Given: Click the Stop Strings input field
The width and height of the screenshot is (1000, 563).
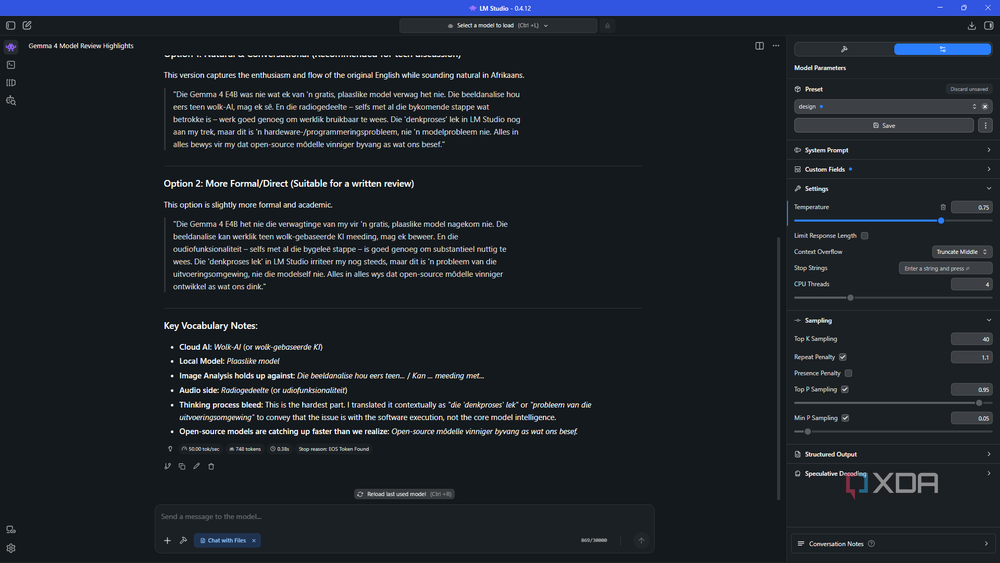Looking at the screenshot, I should click(945, 268).
